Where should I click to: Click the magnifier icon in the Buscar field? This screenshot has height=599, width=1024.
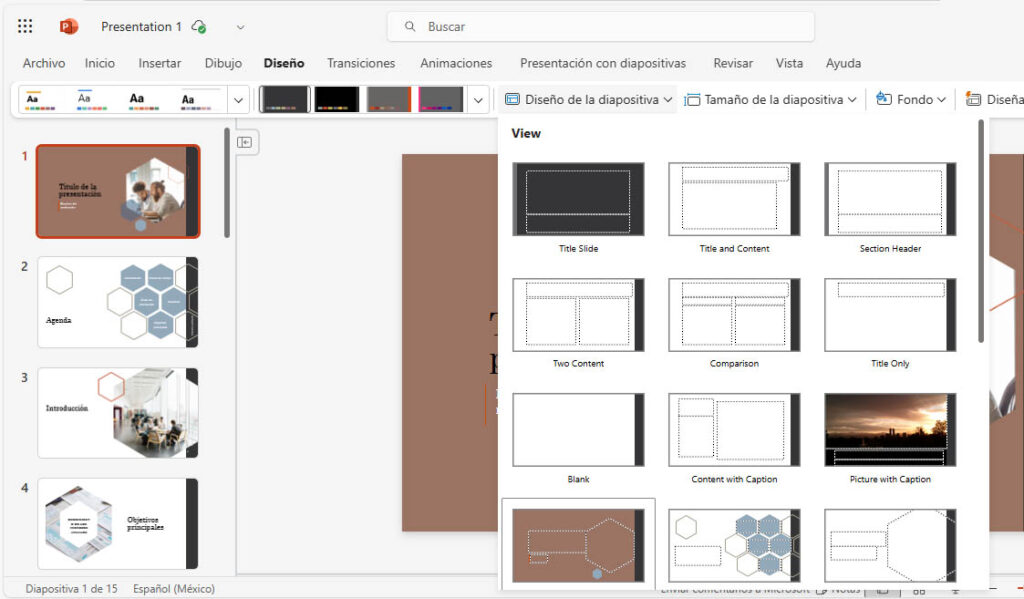pos(410,26)
